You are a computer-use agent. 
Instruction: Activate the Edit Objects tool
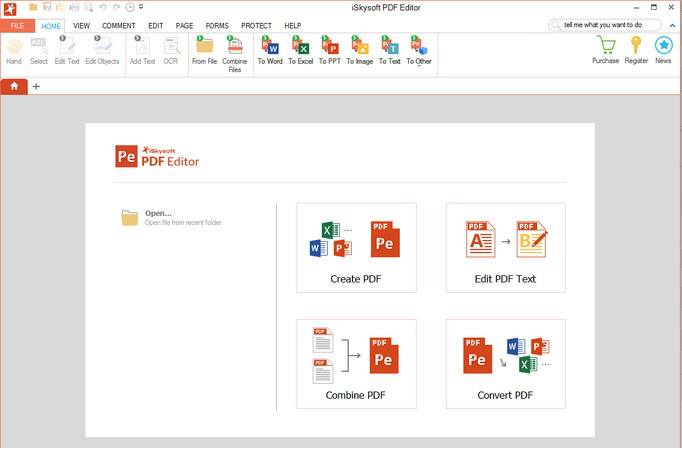[x=102, y=51]
